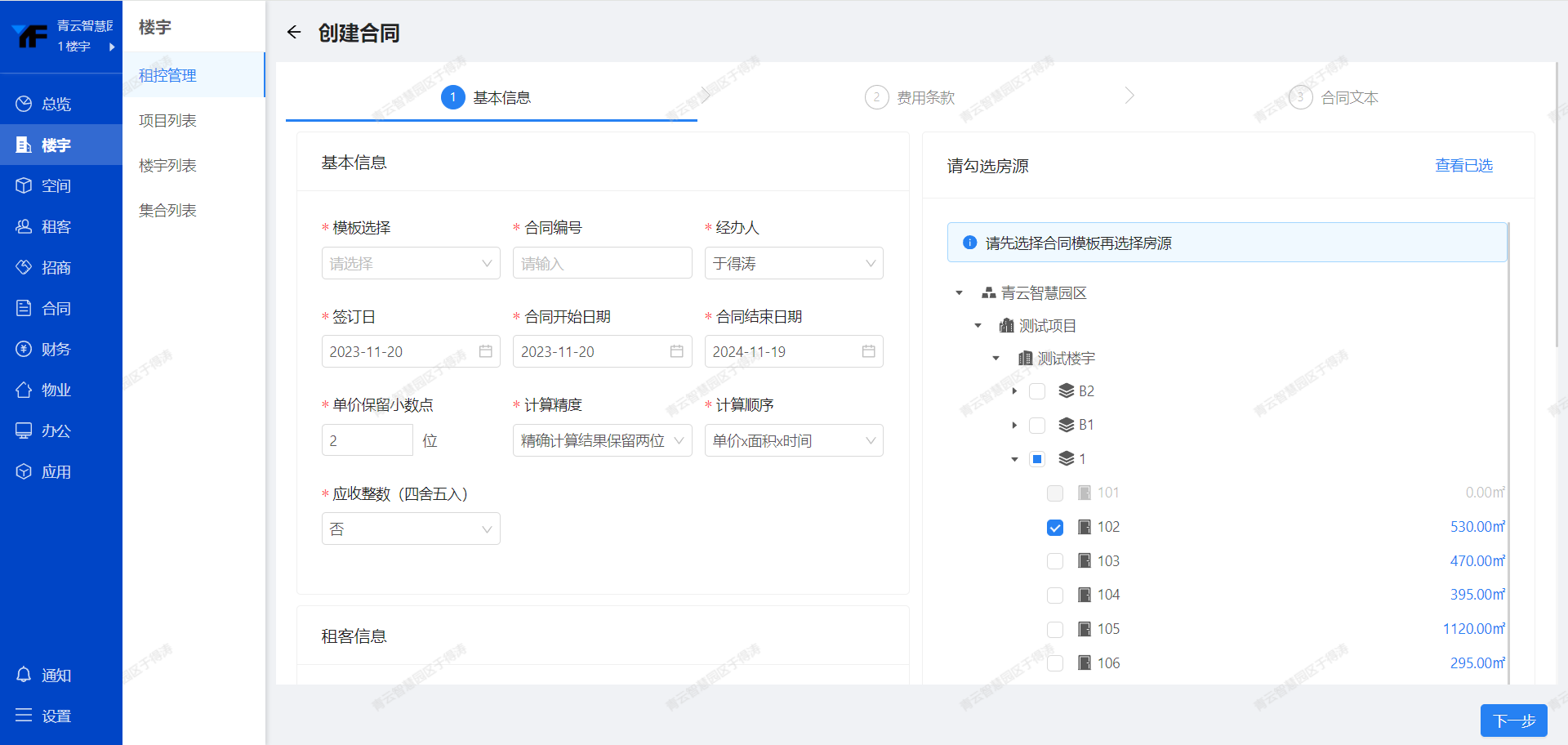Tick the B2 floor checkbox
Viewport: 1568px width, 745px height.
(1037, 391)
